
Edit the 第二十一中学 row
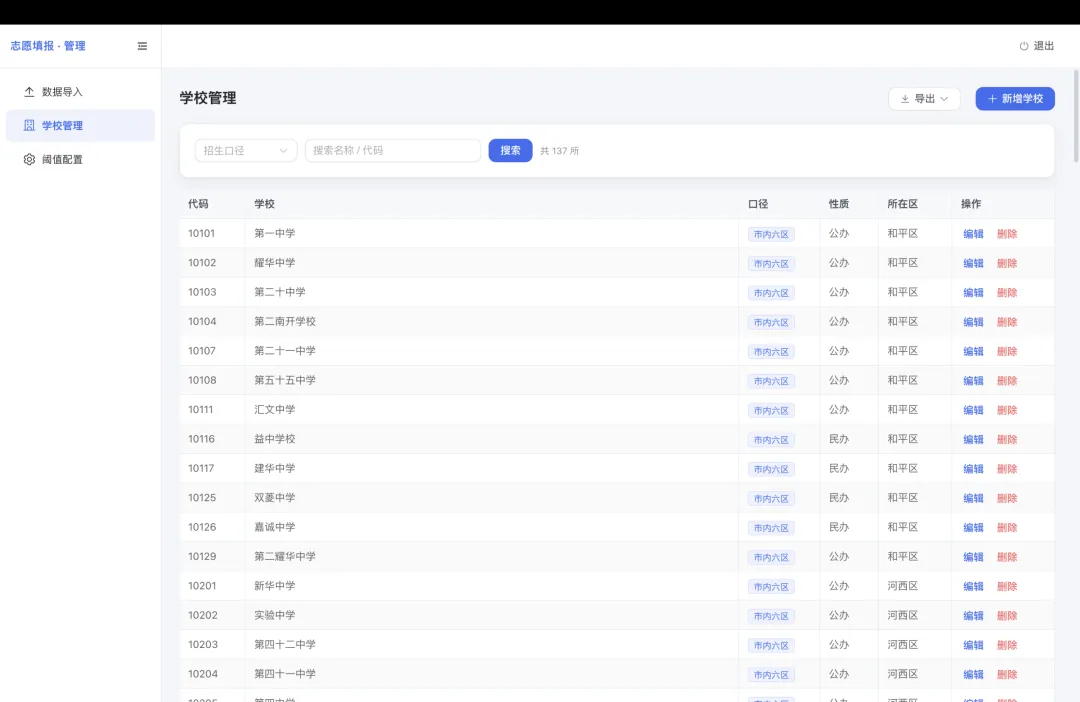[x=973, y=351]
